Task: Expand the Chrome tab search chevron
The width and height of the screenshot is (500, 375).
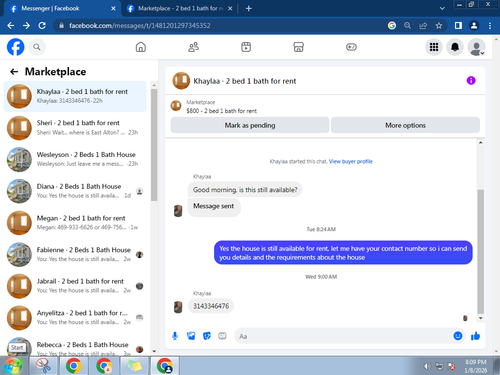Action: (442, 8)
